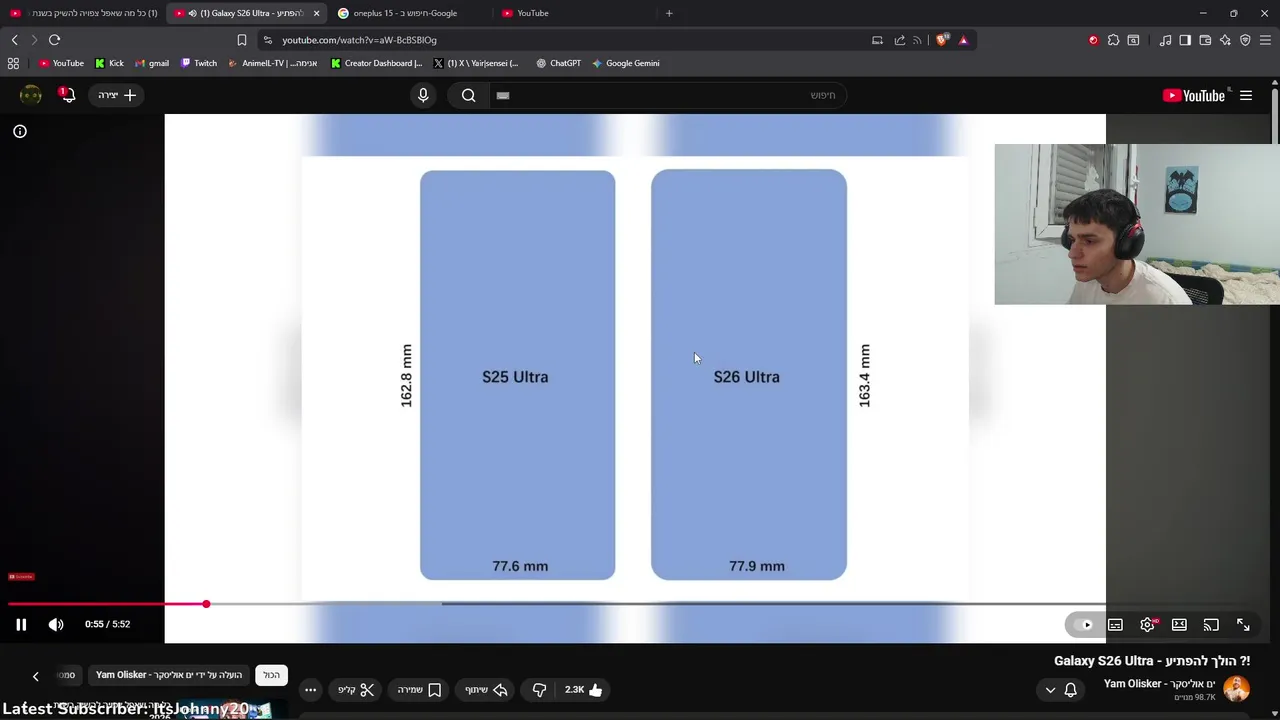
Task: Cast the video to a TV
Action: pos(1211,625)
